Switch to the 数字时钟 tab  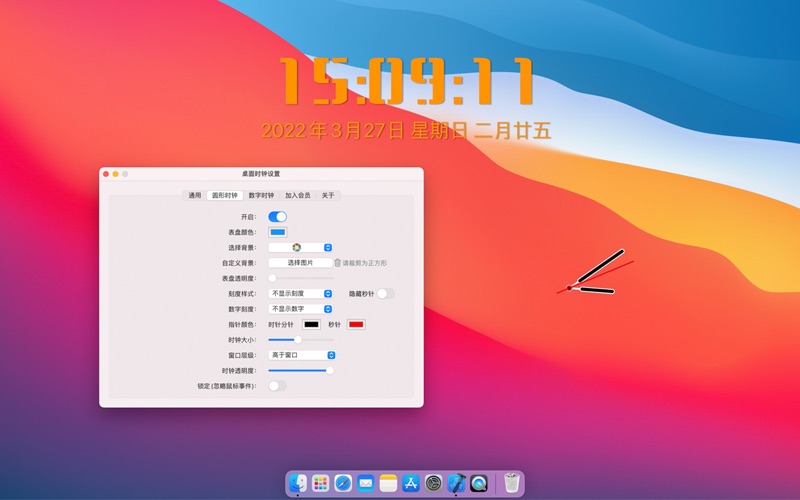[261, 195]
